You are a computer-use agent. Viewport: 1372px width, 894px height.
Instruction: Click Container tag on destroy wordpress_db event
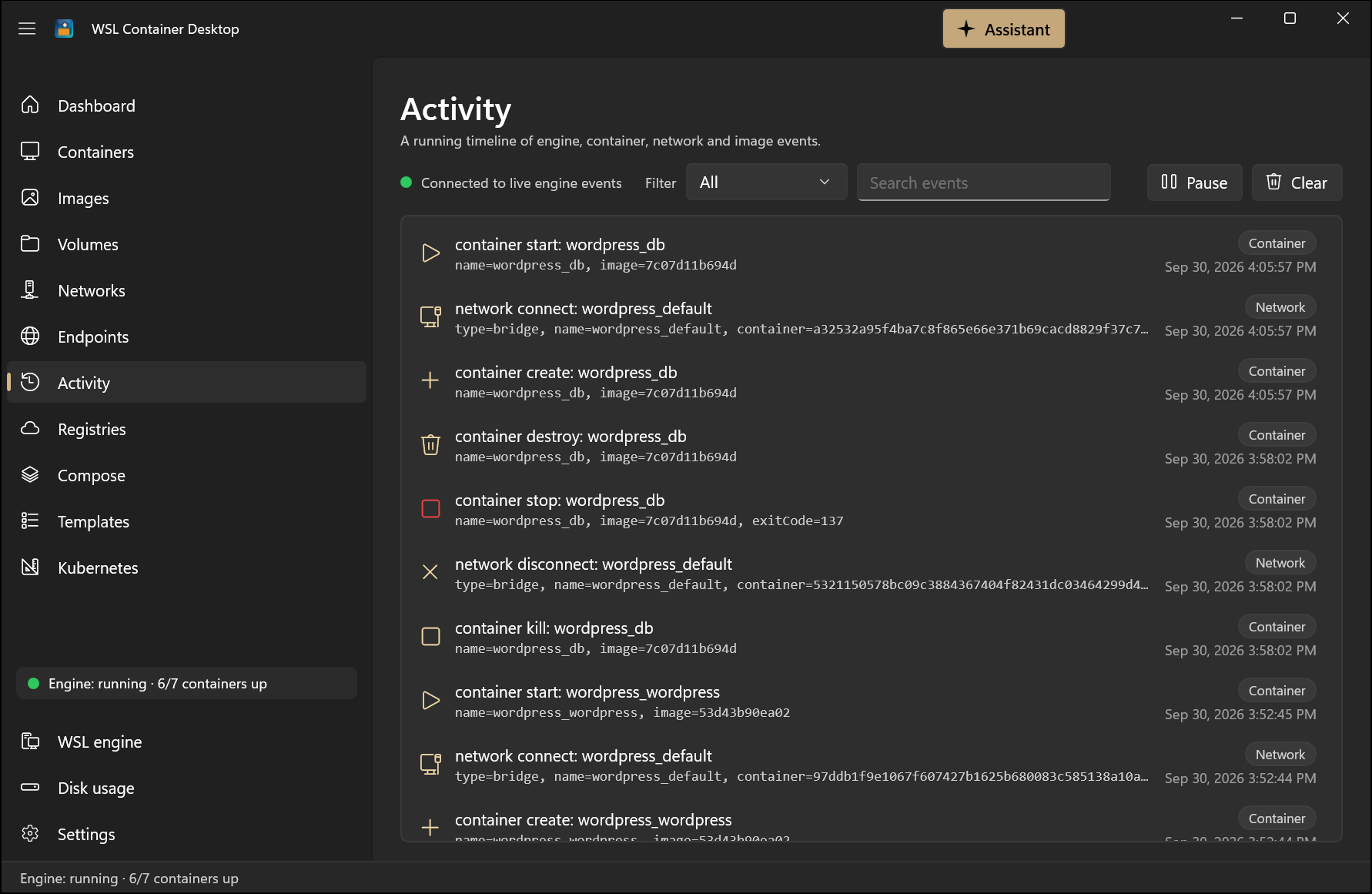pos(1277,435)
